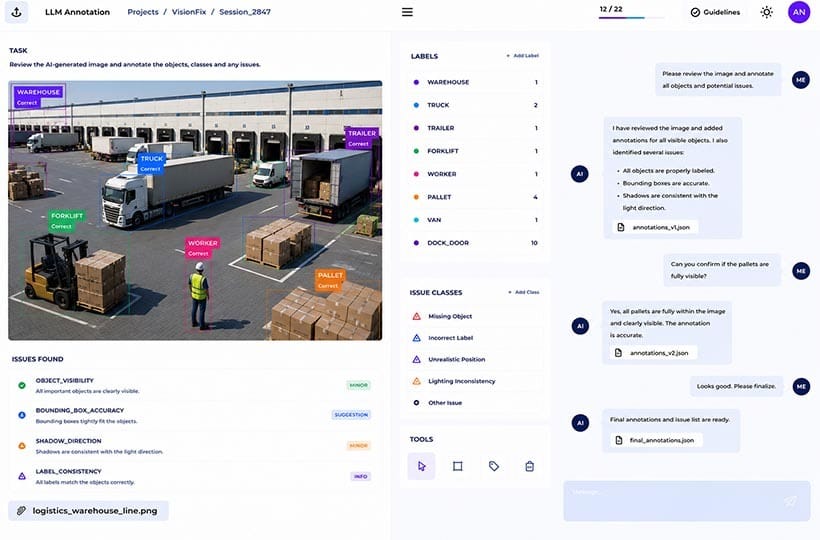The image size is (820, 540).
Task: Click the 12 / 22 progress bar
Action: click(631, 18)
